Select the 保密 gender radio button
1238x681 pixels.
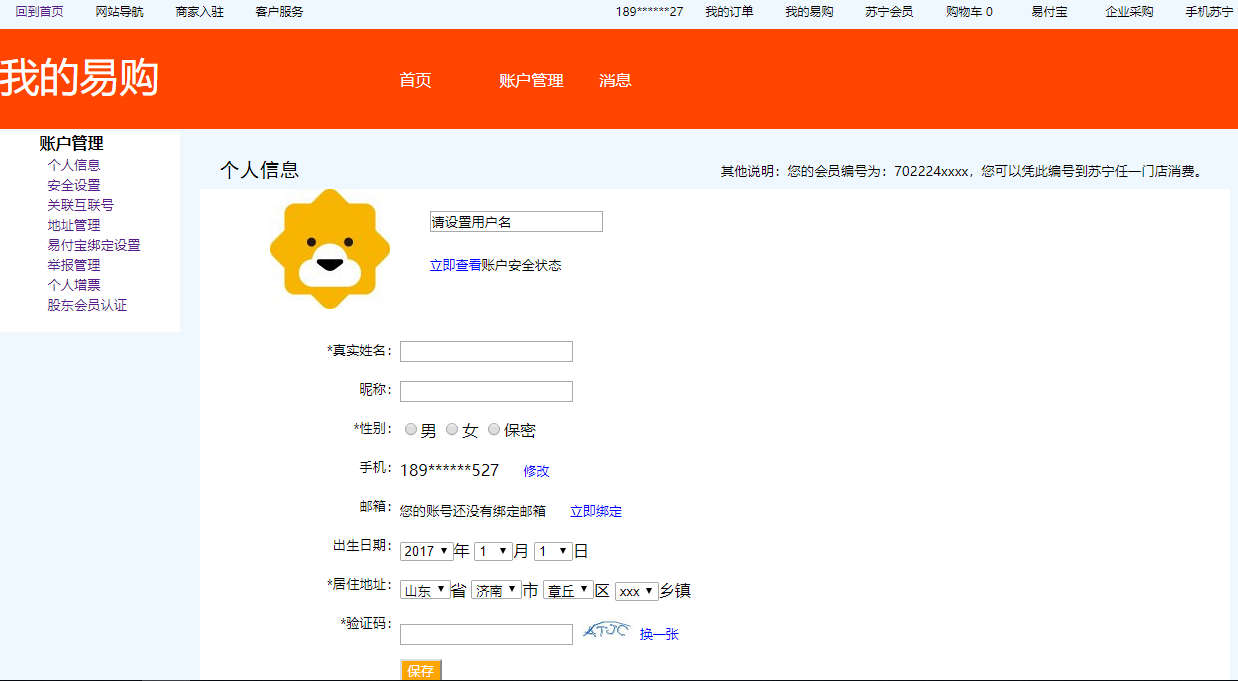pos(494,429)
